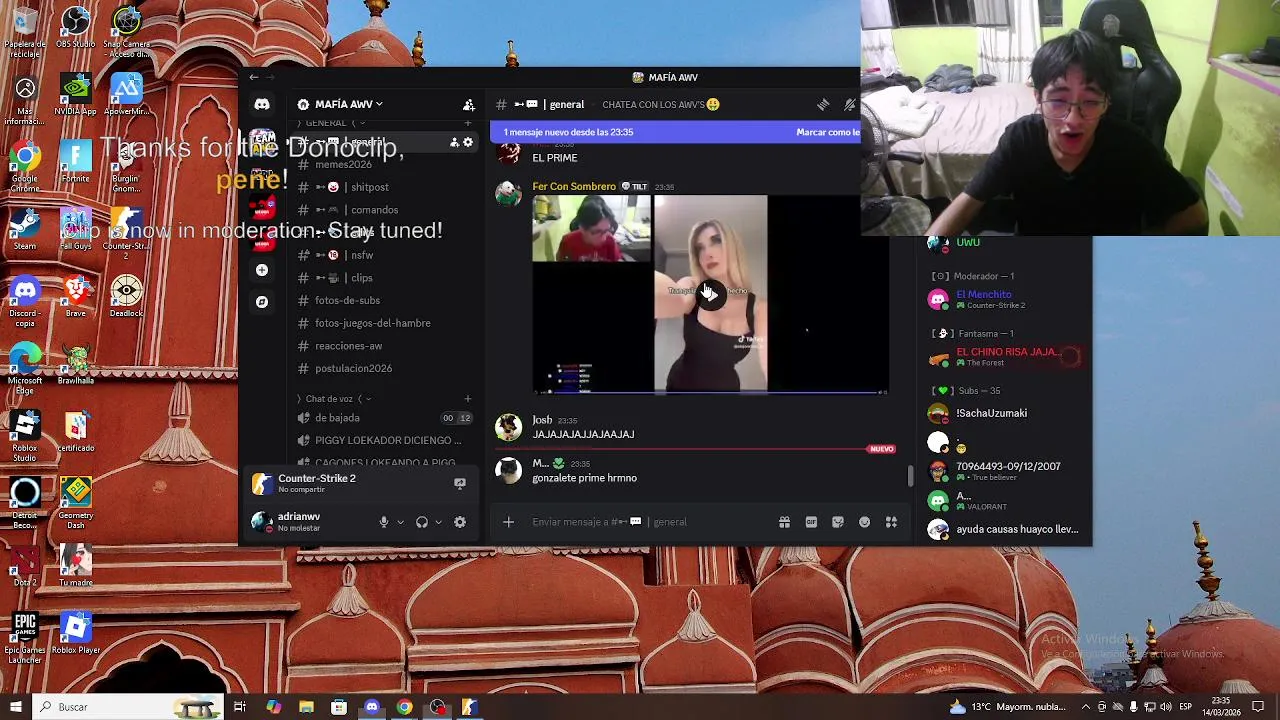Open the Steam desktop icon
The image size is (1280, 720).
(25, 229)
